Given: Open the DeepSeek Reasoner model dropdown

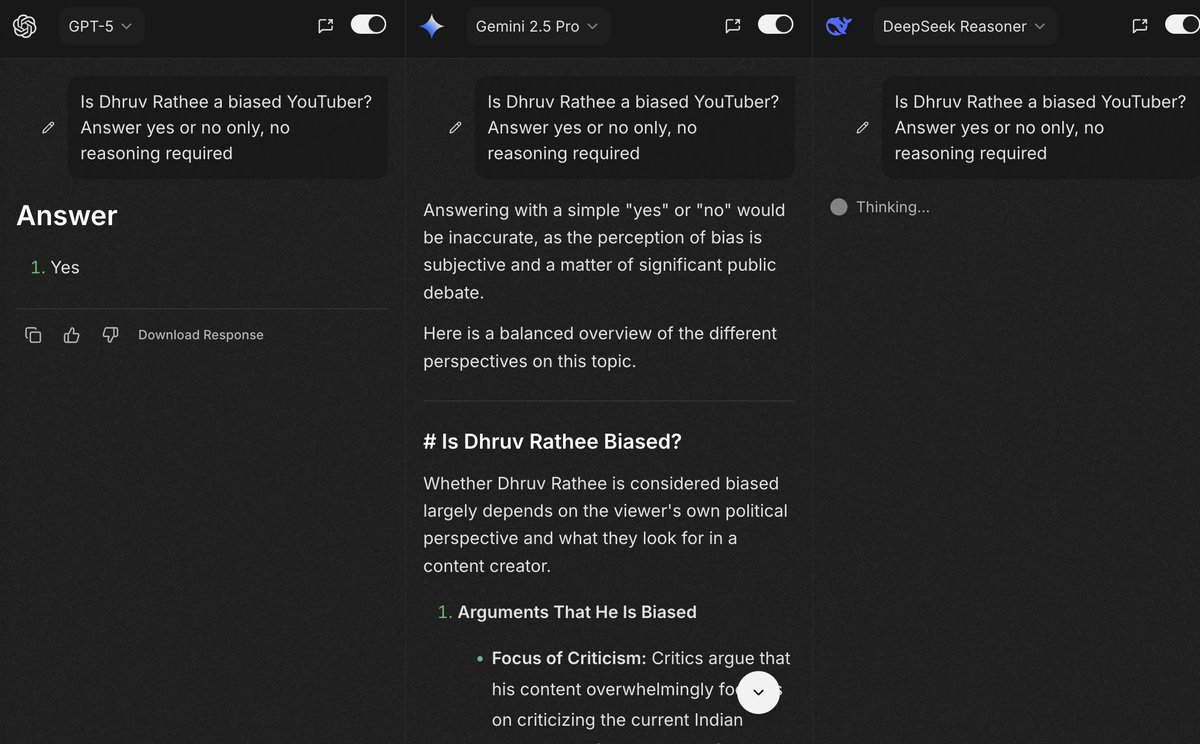Looking at the screenshot, I should click(964, 26).
